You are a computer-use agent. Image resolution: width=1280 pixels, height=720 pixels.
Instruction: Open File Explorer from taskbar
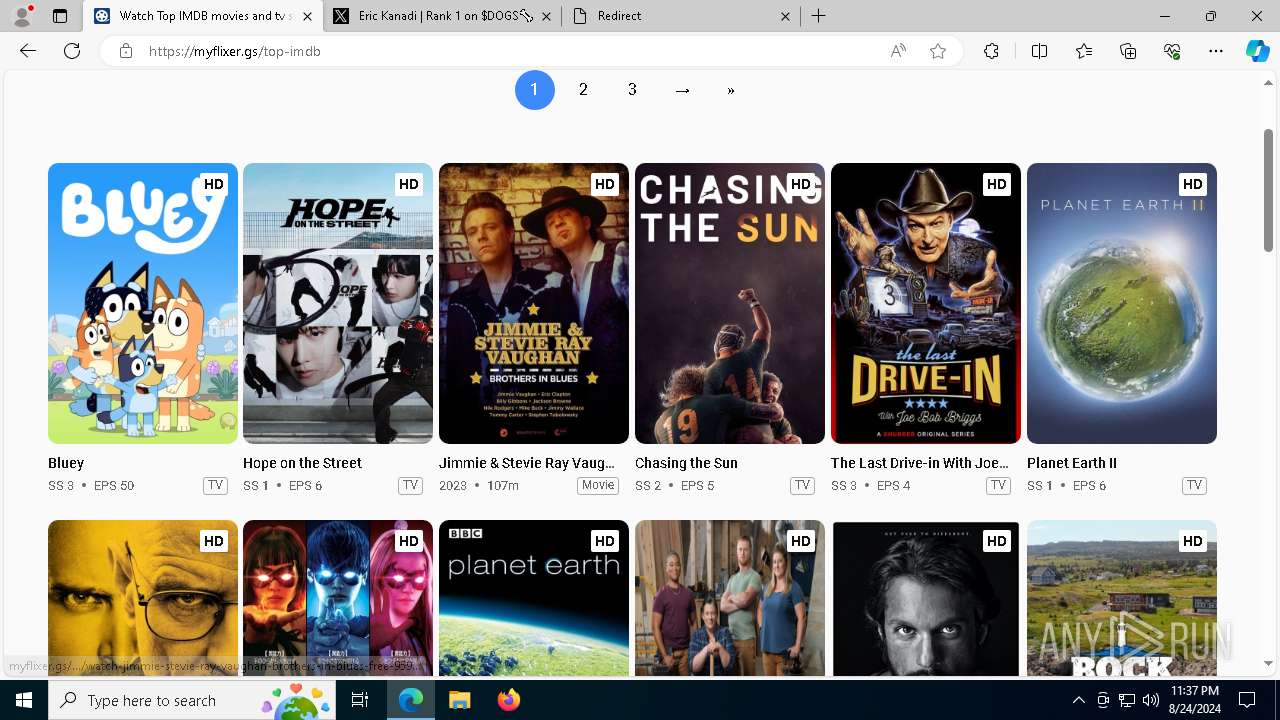(x=459, y=700)
